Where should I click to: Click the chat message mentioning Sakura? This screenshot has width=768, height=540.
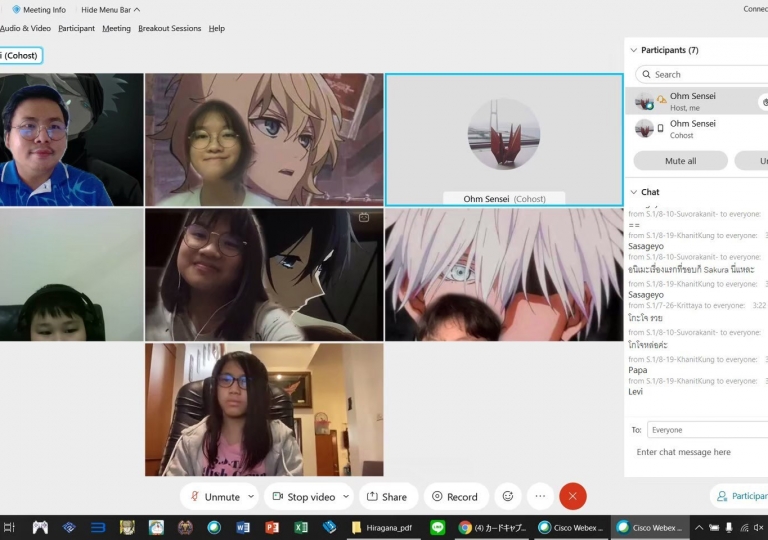click(x=691, y=269)
